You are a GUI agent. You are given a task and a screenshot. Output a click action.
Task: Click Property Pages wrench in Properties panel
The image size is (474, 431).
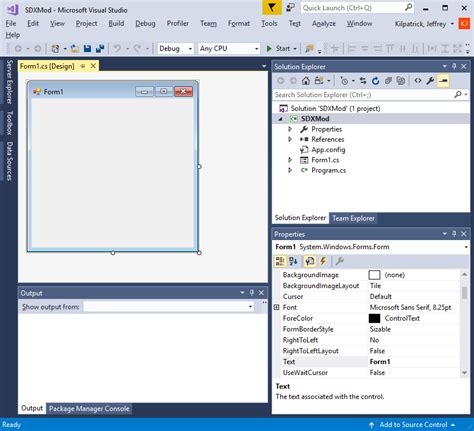click(340, 261)
